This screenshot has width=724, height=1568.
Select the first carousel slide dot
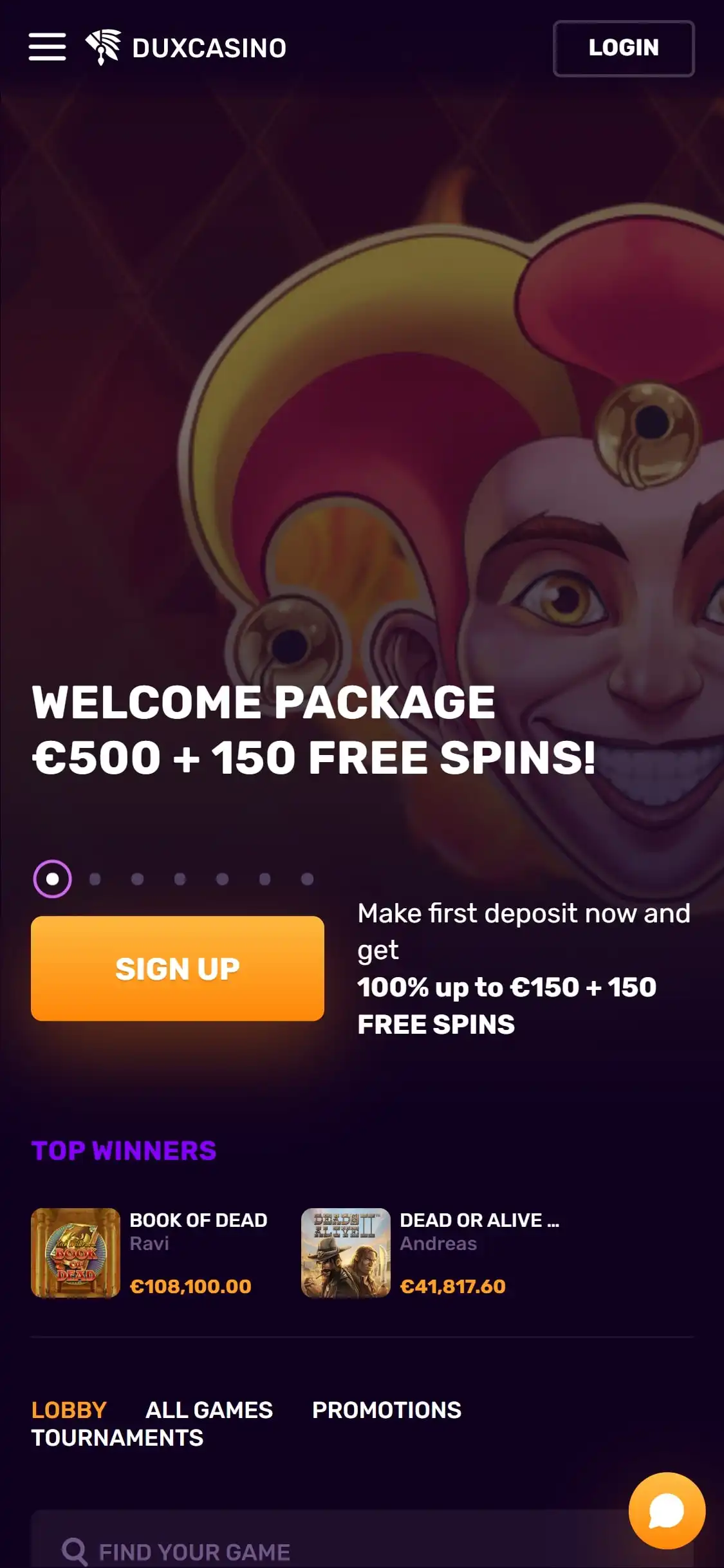tap(52, 879)
